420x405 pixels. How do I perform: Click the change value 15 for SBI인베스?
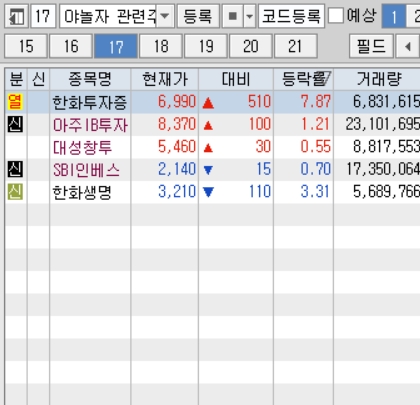(264, 169)
